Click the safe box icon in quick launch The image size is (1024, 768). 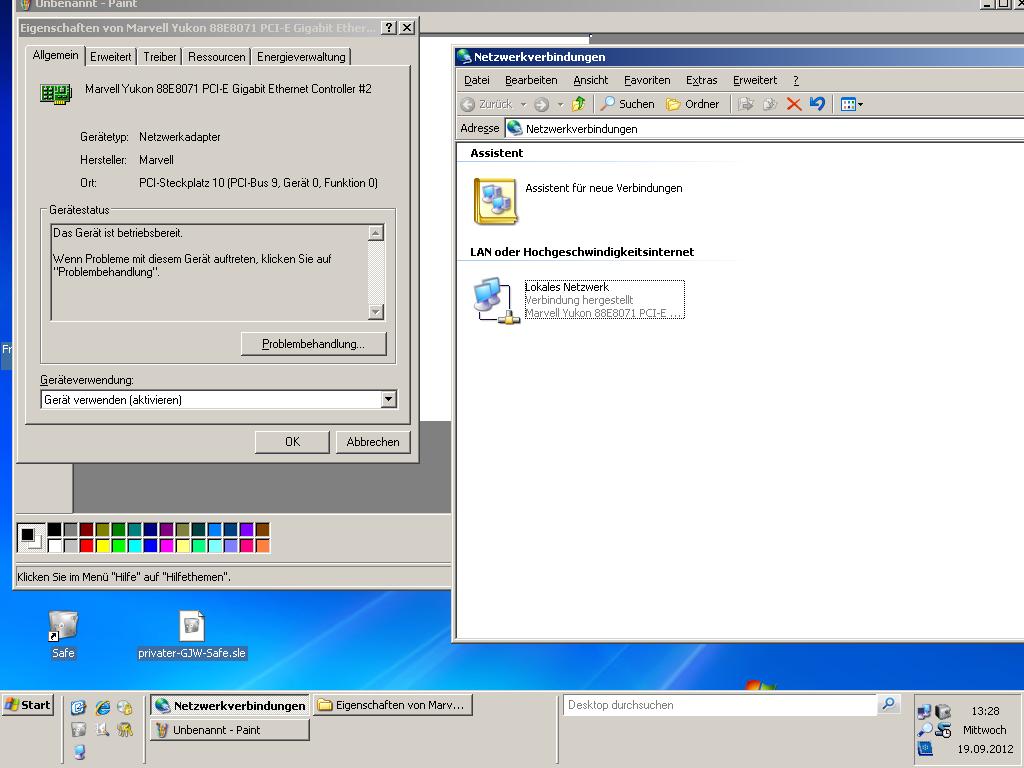[x=78, y=729]
